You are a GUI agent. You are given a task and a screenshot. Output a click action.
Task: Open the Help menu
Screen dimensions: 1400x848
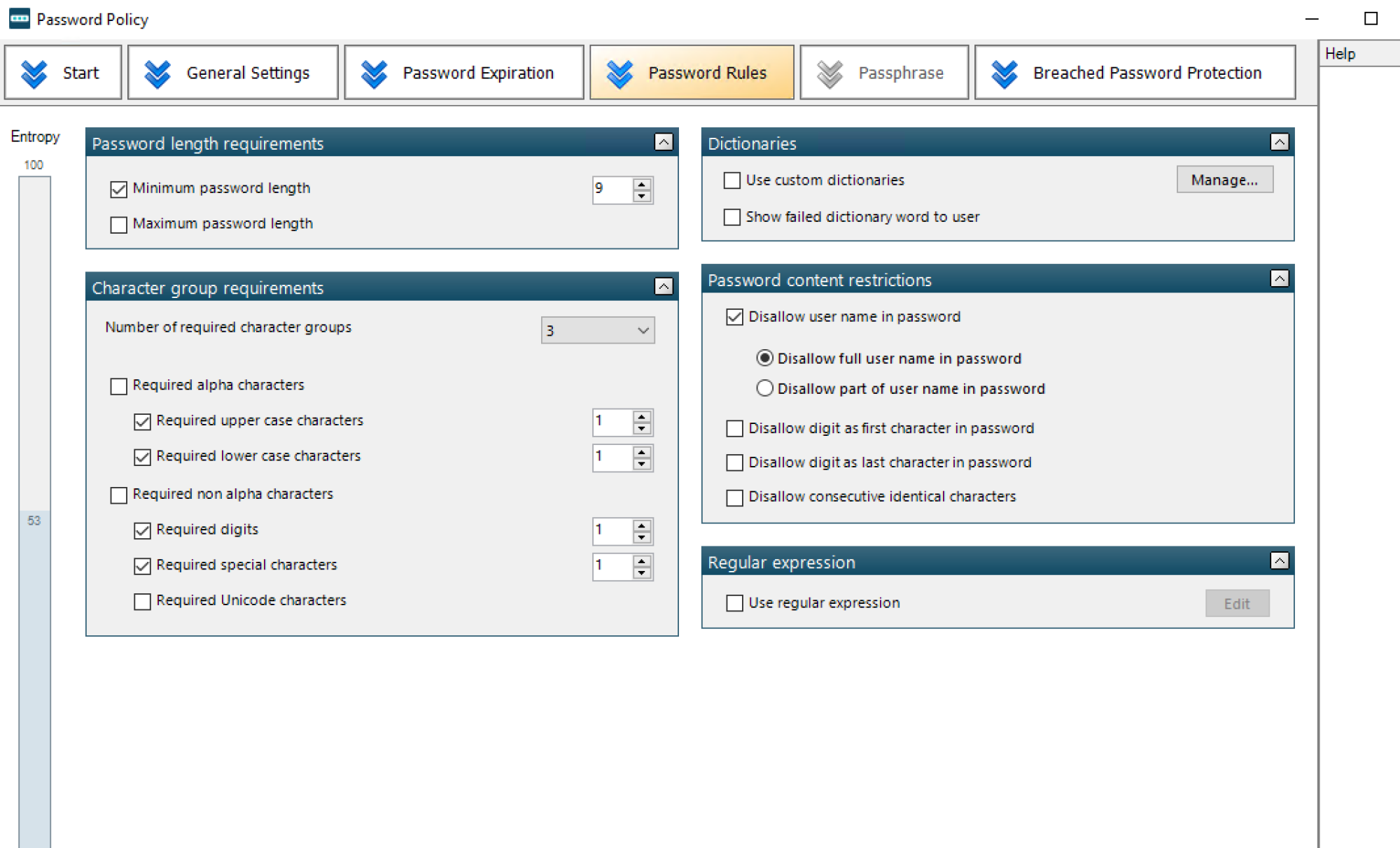click(1340, 54)
